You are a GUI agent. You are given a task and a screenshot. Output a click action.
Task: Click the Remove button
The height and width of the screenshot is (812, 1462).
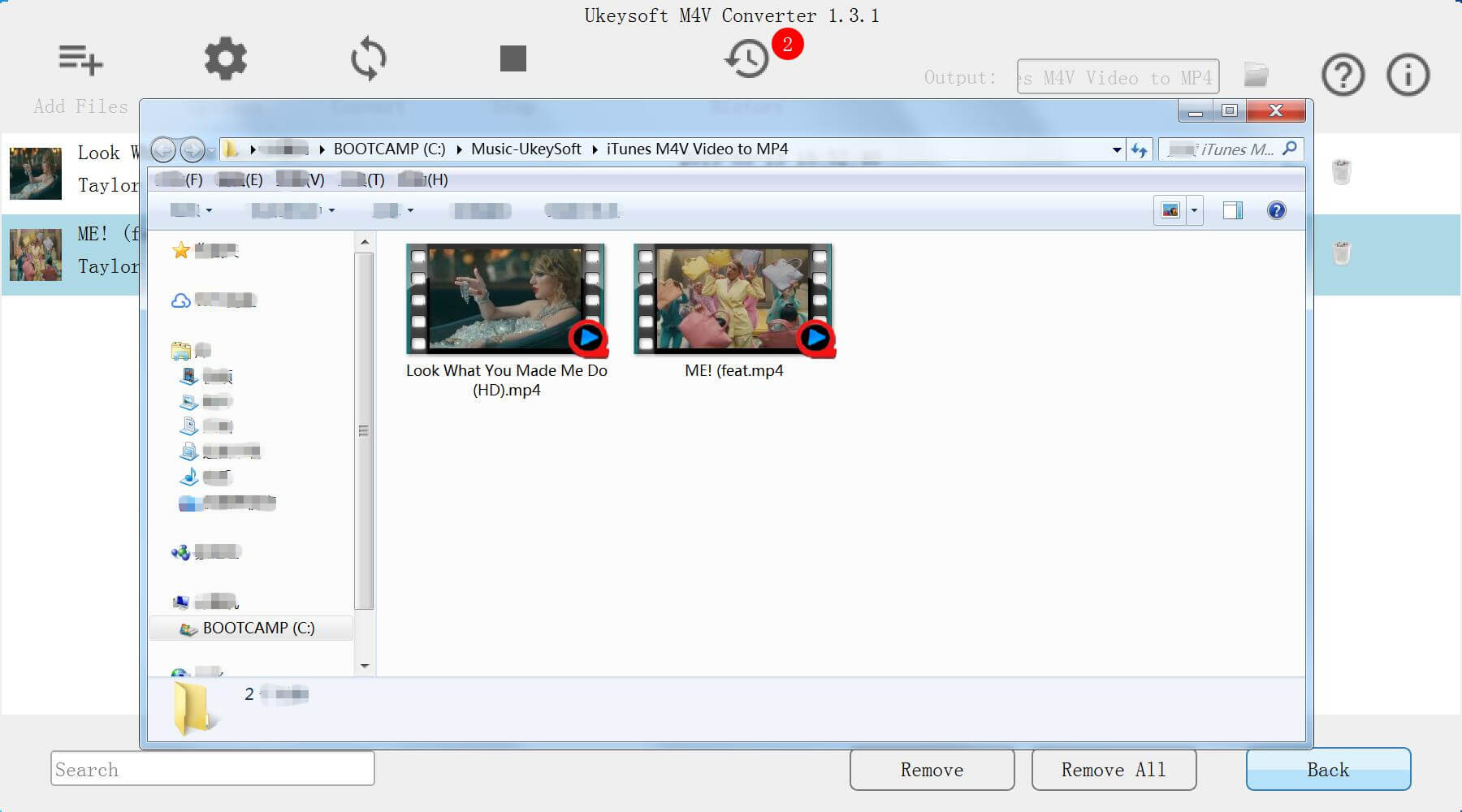(x=932, y=770)
